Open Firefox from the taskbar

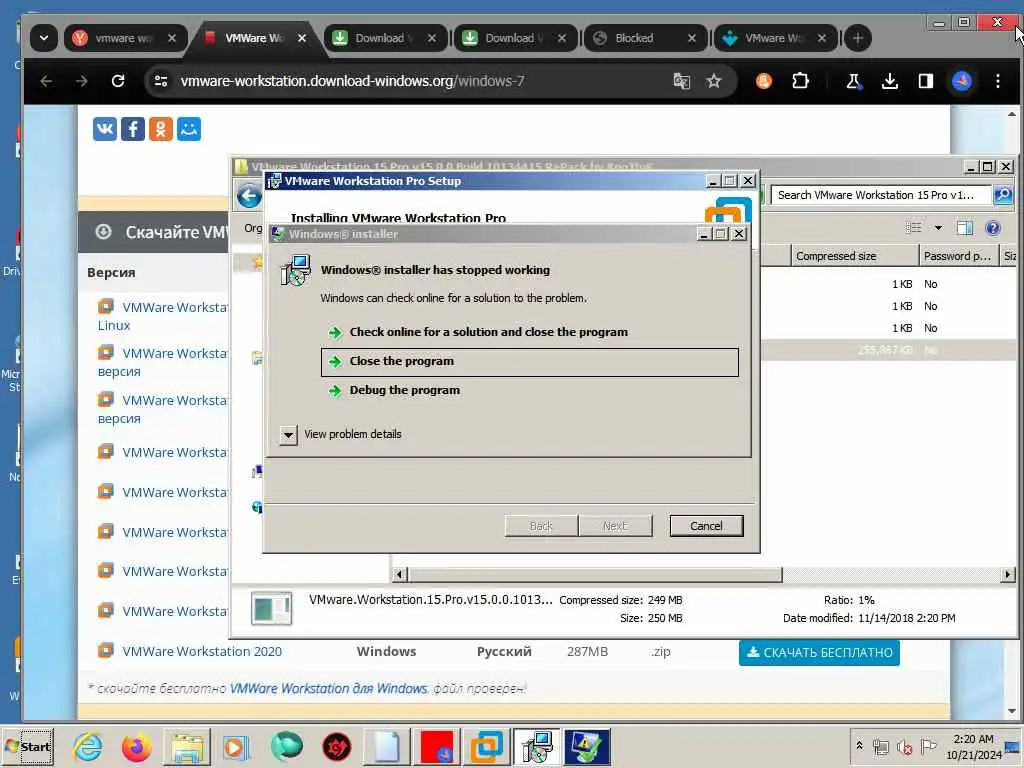tap(136, 746)
